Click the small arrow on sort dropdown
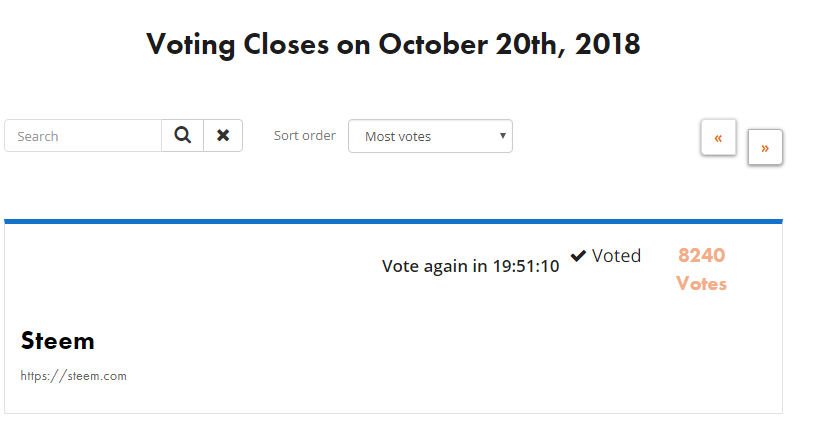 (x=502, y=136)
